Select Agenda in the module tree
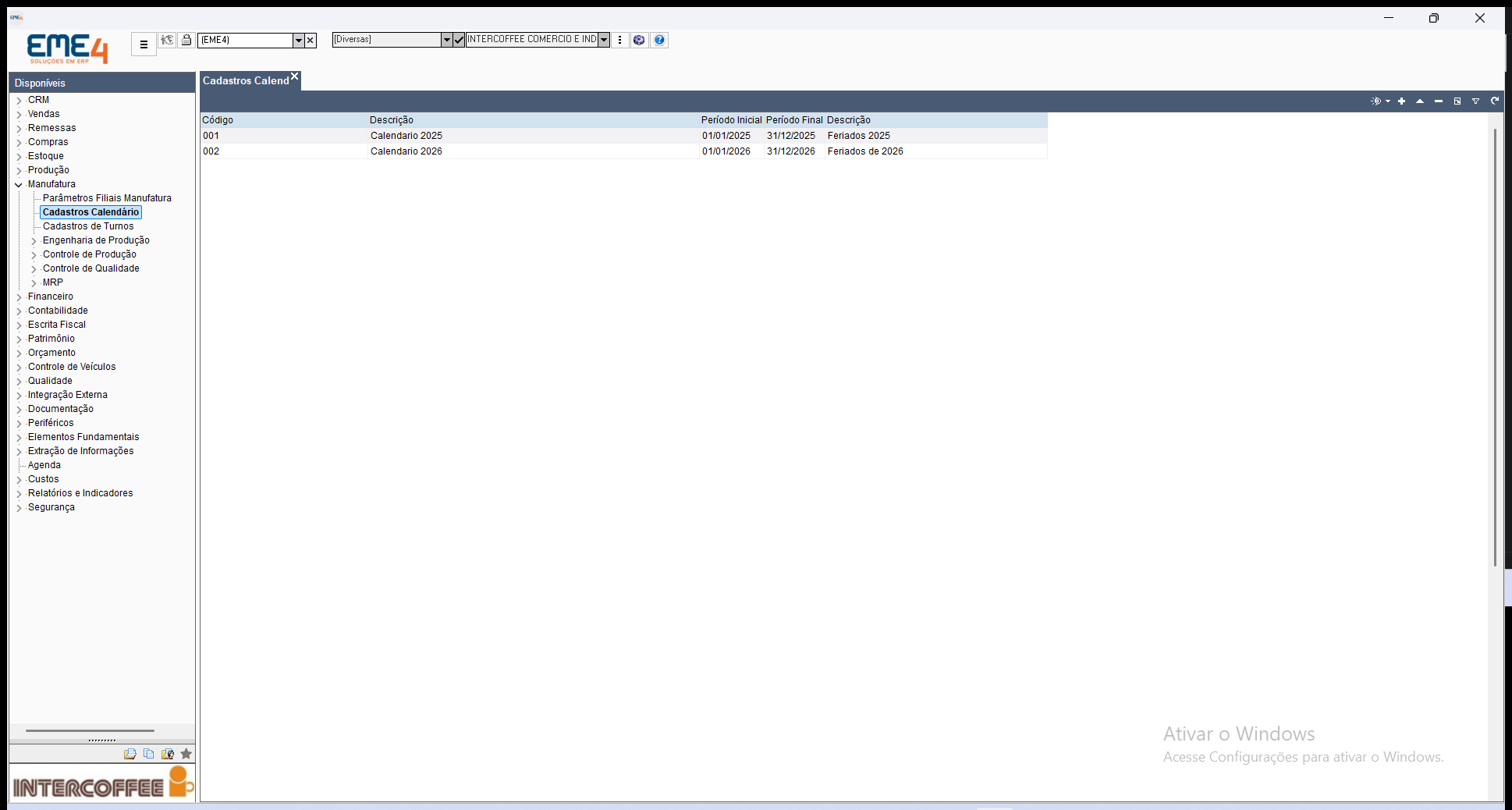The image size is (1512, 810). (44, 465)
